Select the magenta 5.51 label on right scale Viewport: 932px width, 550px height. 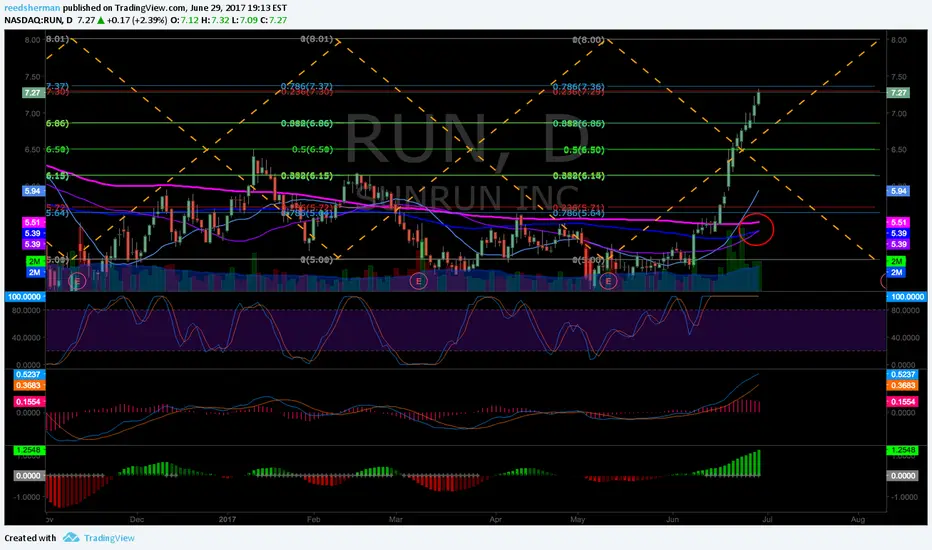[898, 222]
